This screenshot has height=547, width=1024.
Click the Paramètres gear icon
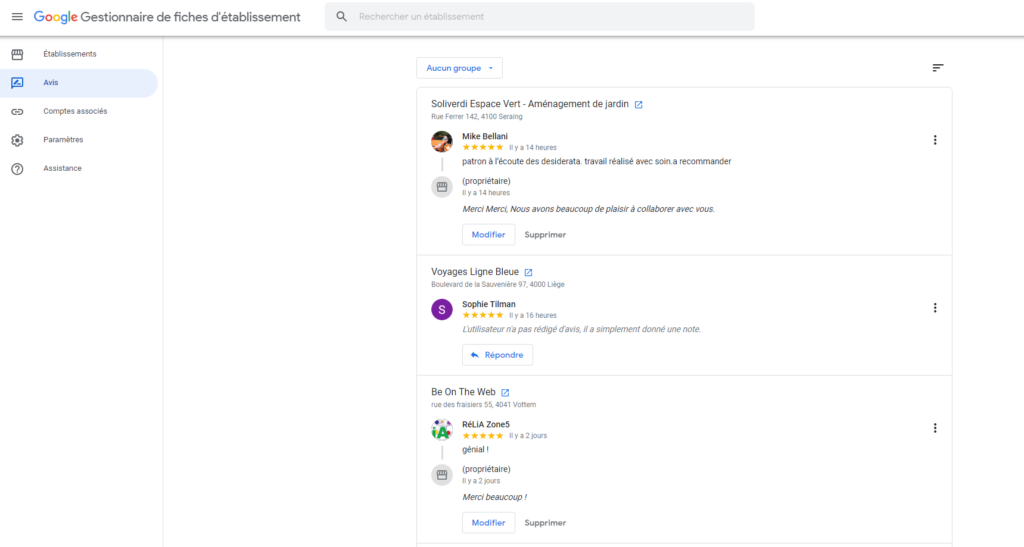tap(18, 140)
